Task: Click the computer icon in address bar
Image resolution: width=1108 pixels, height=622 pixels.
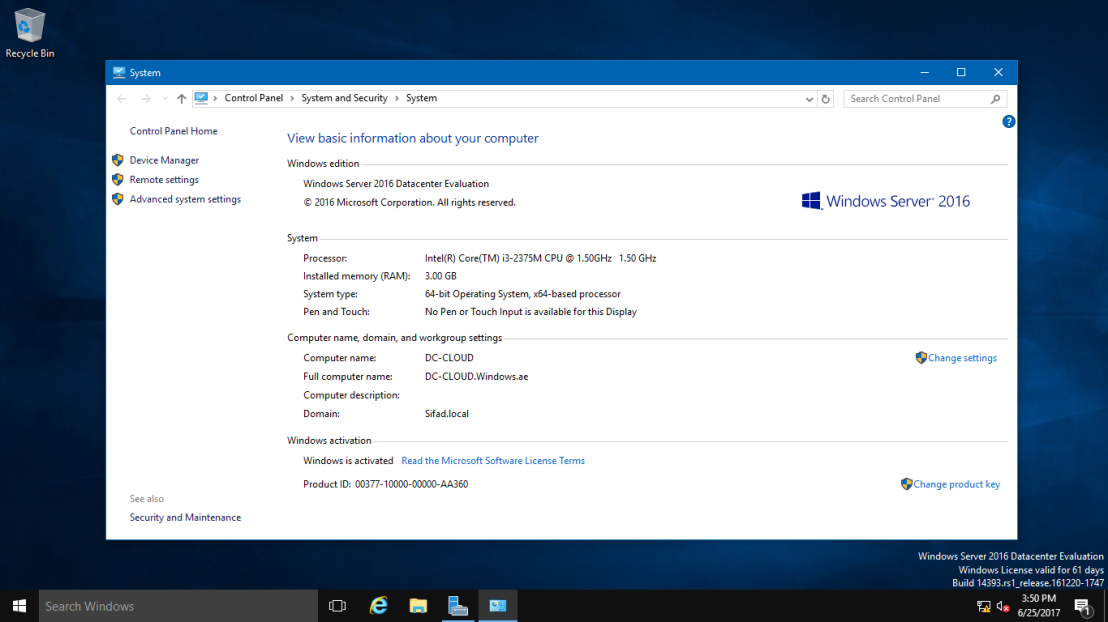Action: tap(201, 98)
